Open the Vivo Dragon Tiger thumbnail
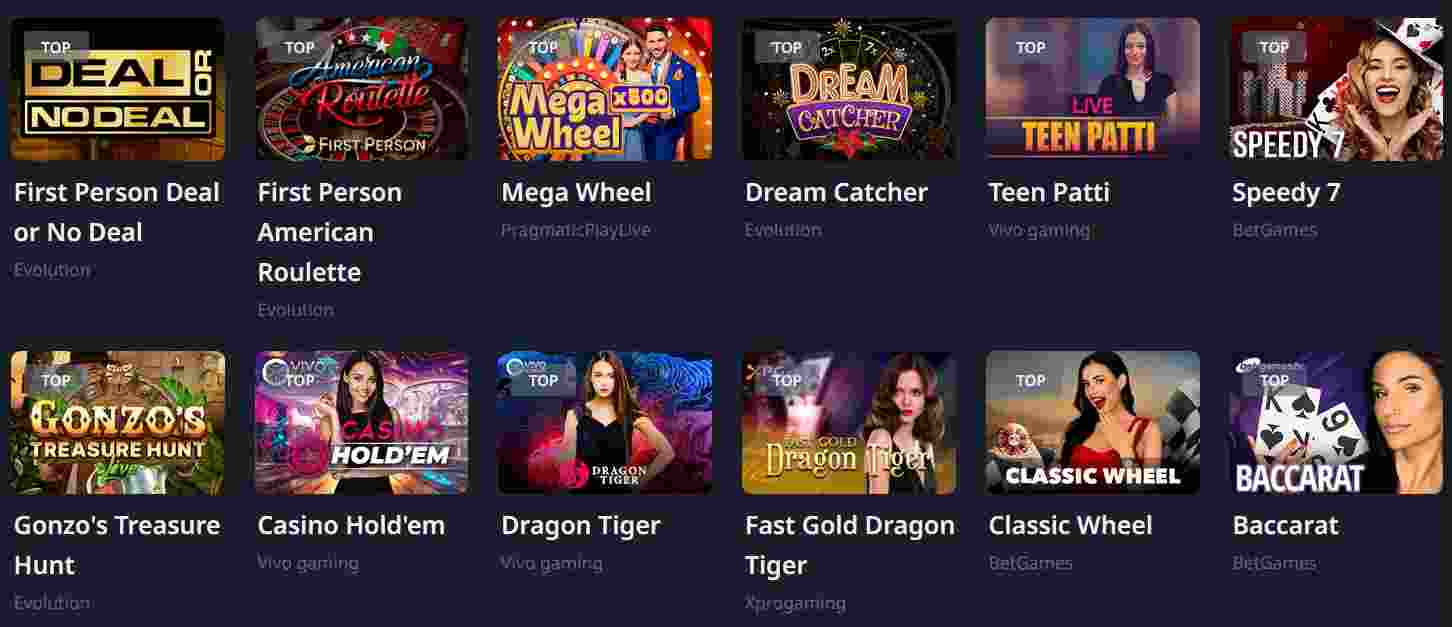 (x=605, y=422)
